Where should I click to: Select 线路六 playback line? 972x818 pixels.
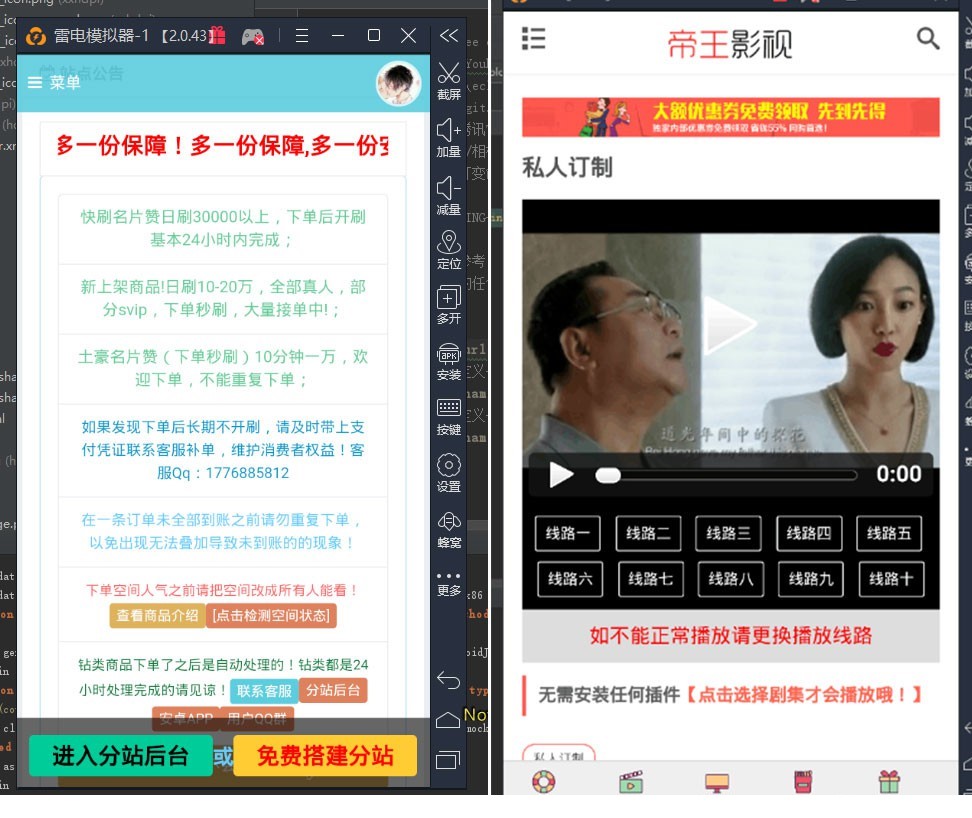pyautogui.click(x=570, y=579)
